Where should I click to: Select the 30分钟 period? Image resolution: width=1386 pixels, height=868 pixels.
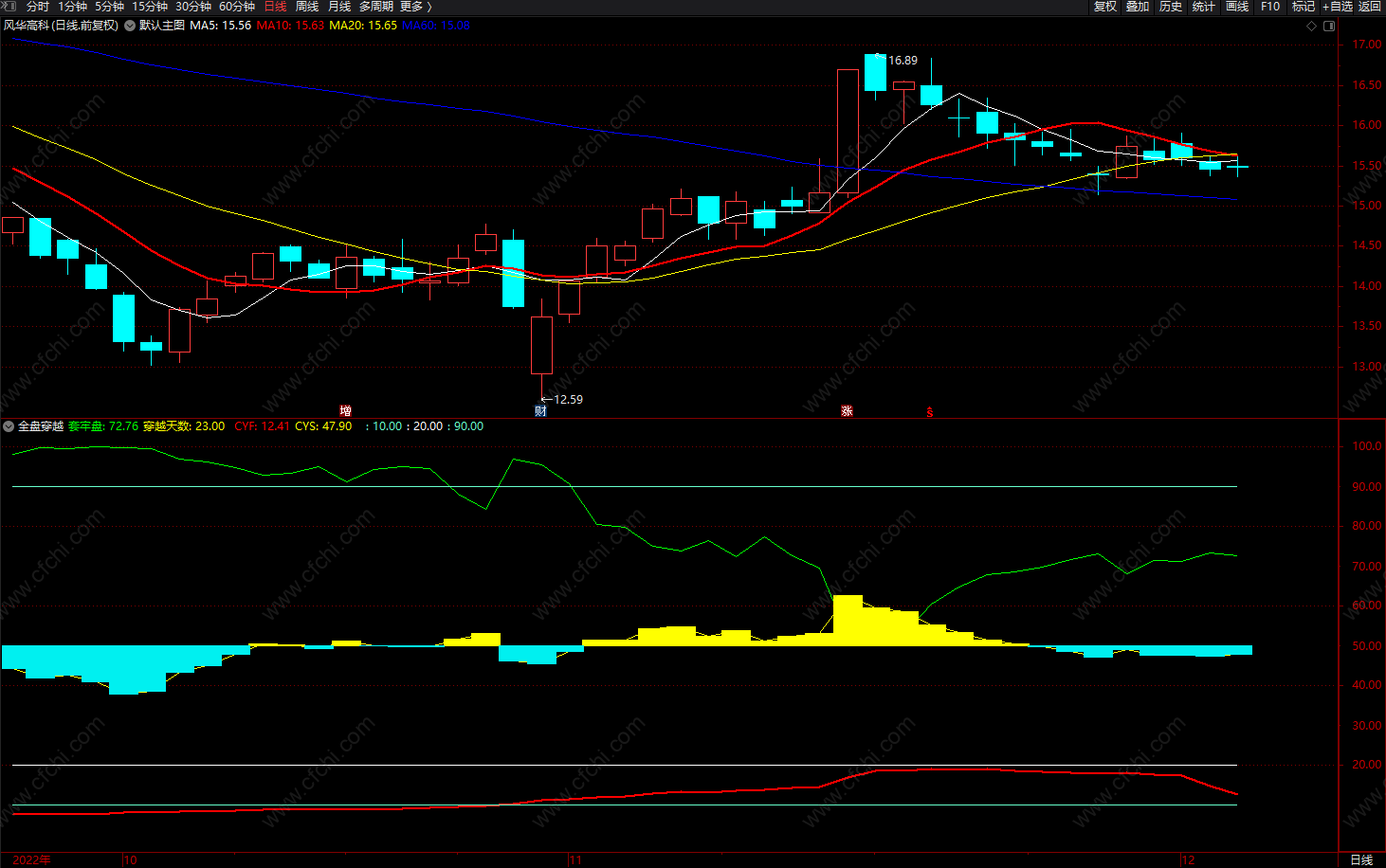[193, 7]
